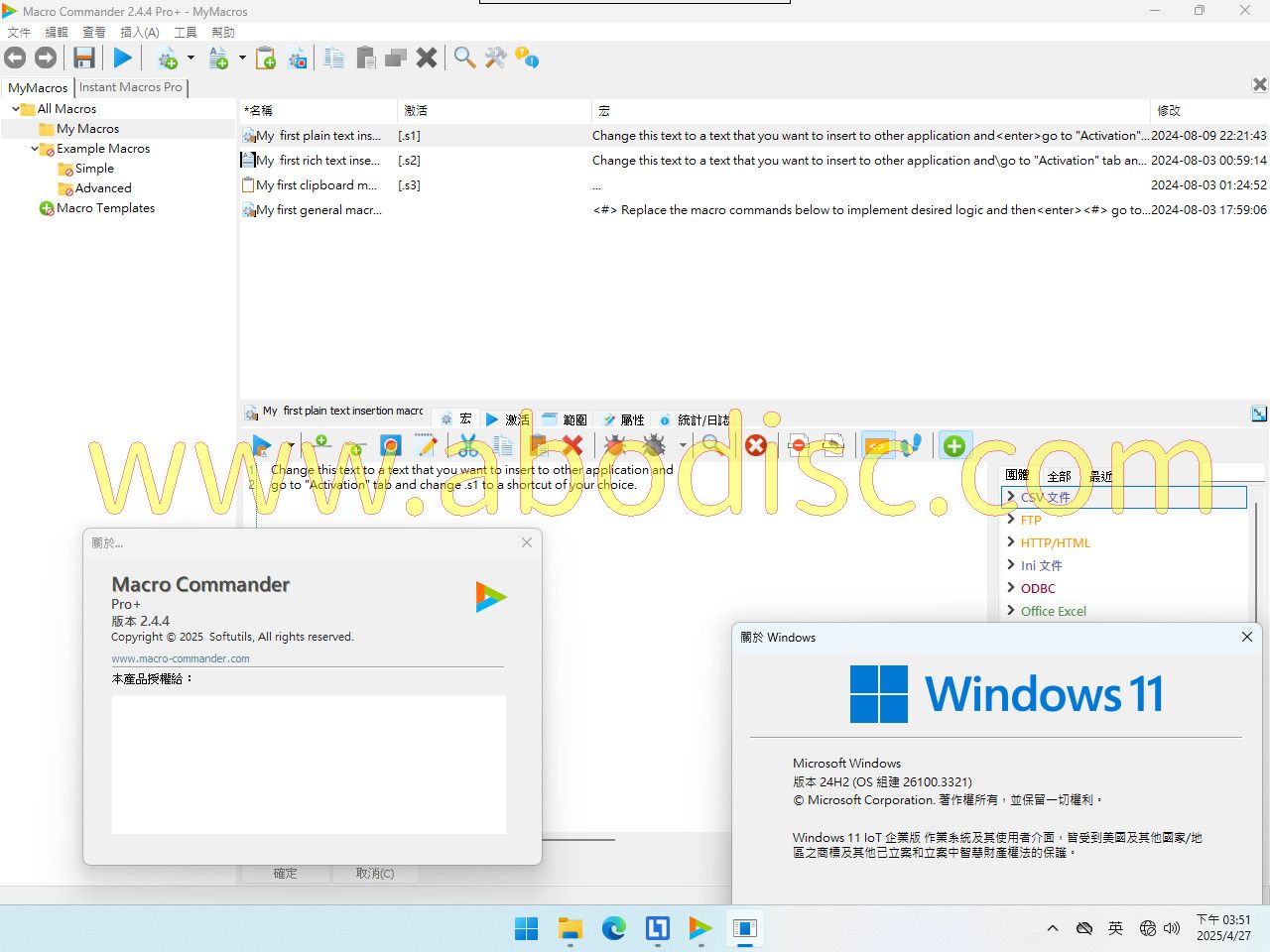Click the Back arrow in the main toolbar
Viewport: 1270px width, 952px height.
point(15,59)
